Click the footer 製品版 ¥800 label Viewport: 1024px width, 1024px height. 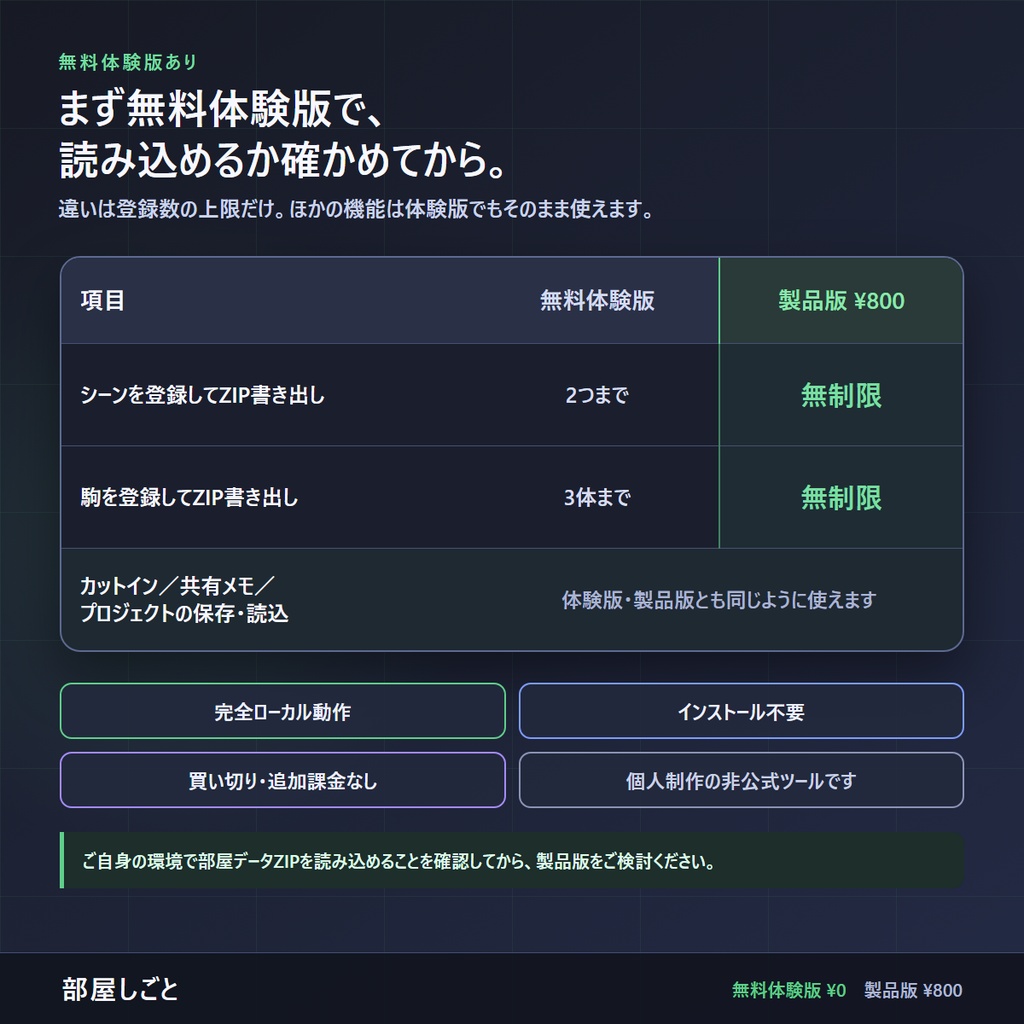pyautogui.click(x=913, y=990)
